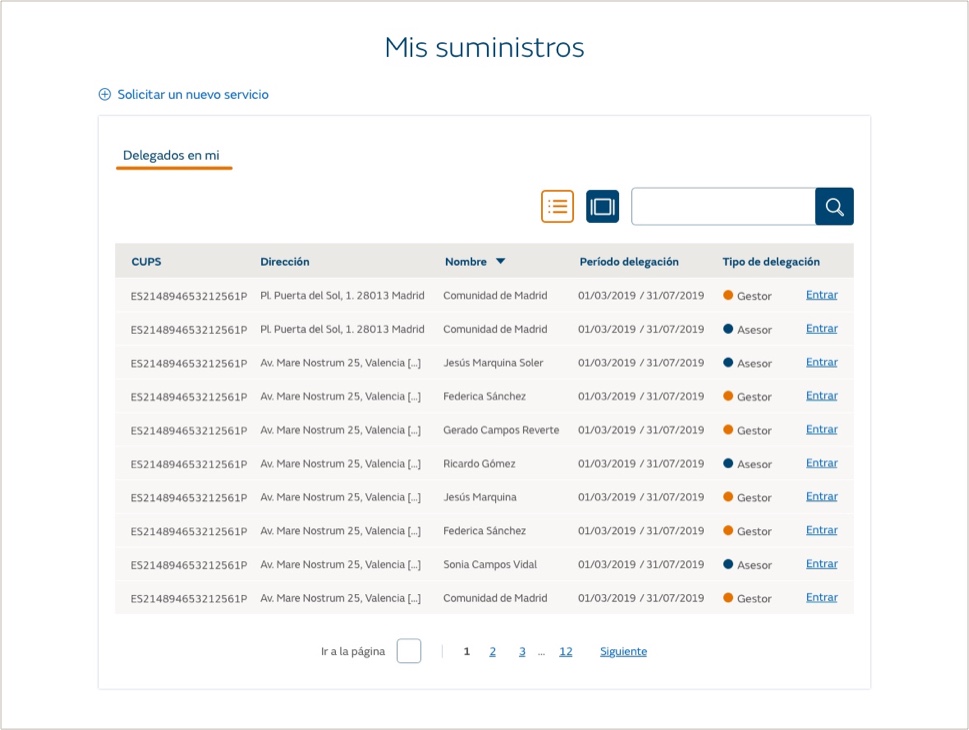Switch to card carousel view icon
Screen dimensions: 969x730
[x=603, y=206]
